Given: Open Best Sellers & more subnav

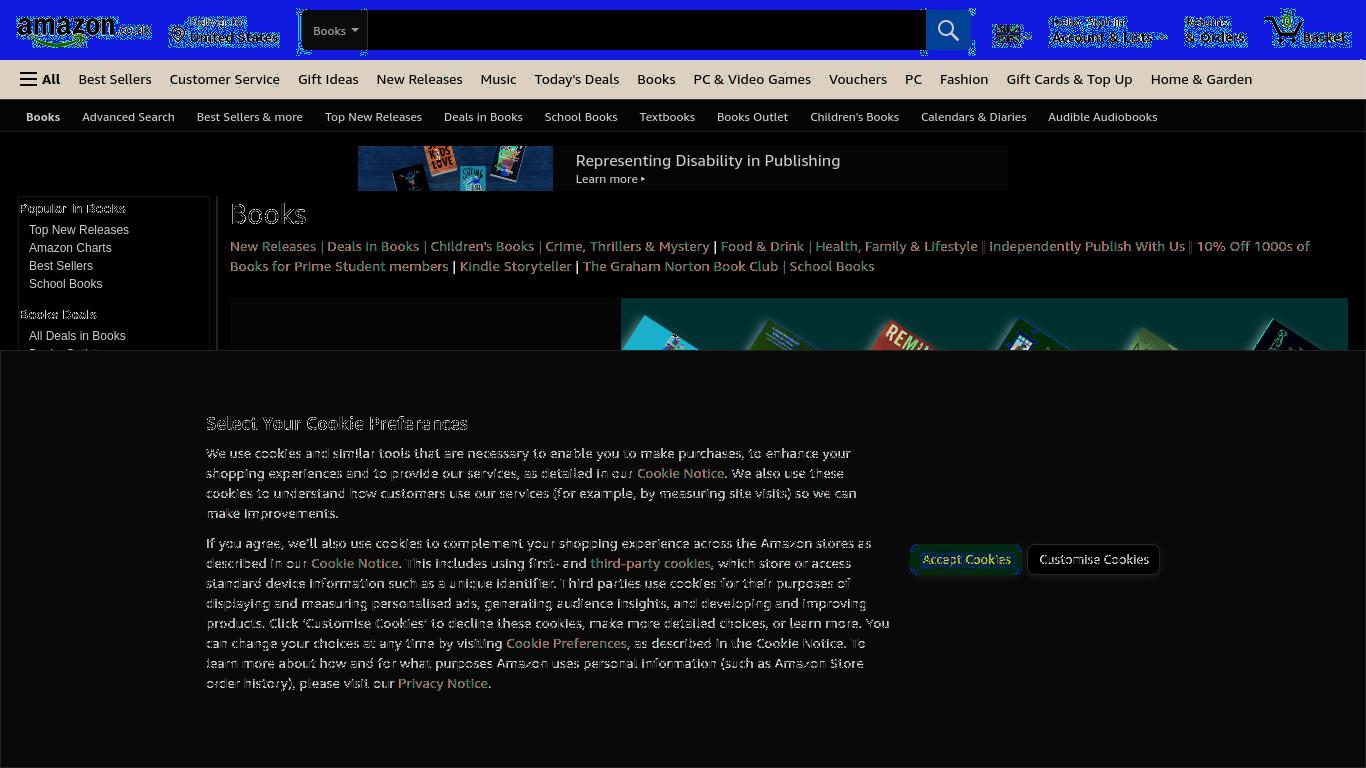Looking at the screenshot, I should point(249,117).
